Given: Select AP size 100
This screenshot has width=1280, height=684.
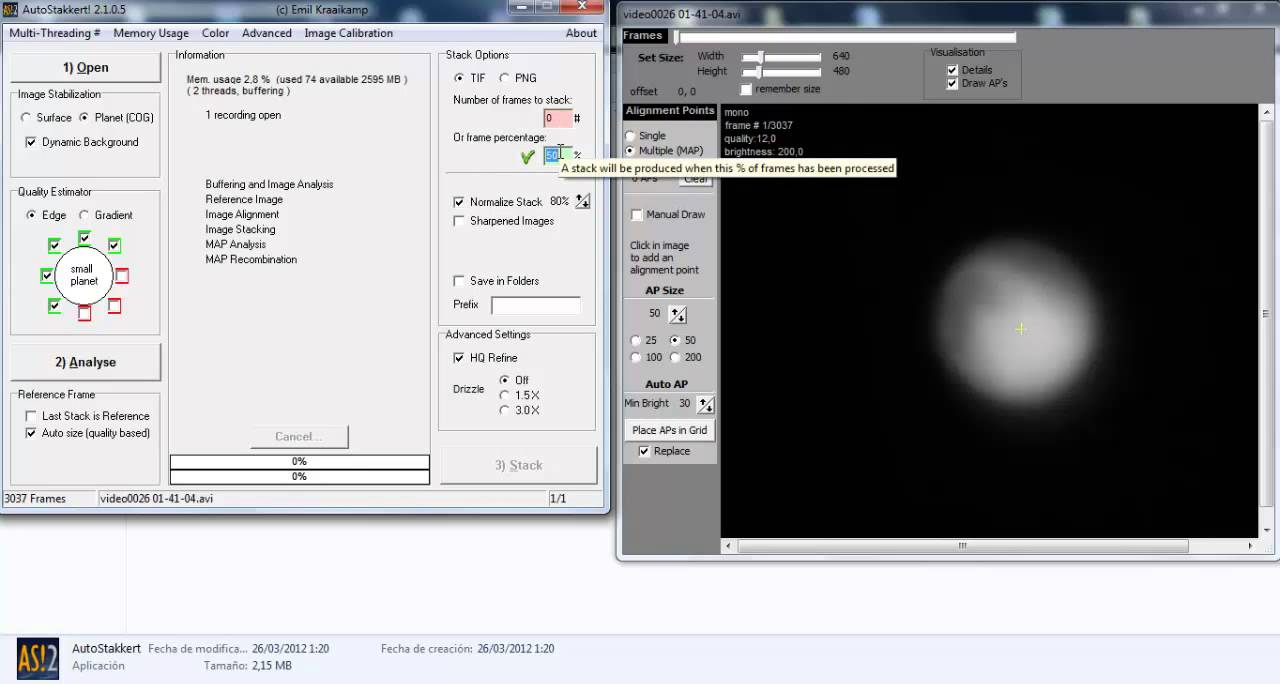Looking at the screenshot, I should point(636,357).
